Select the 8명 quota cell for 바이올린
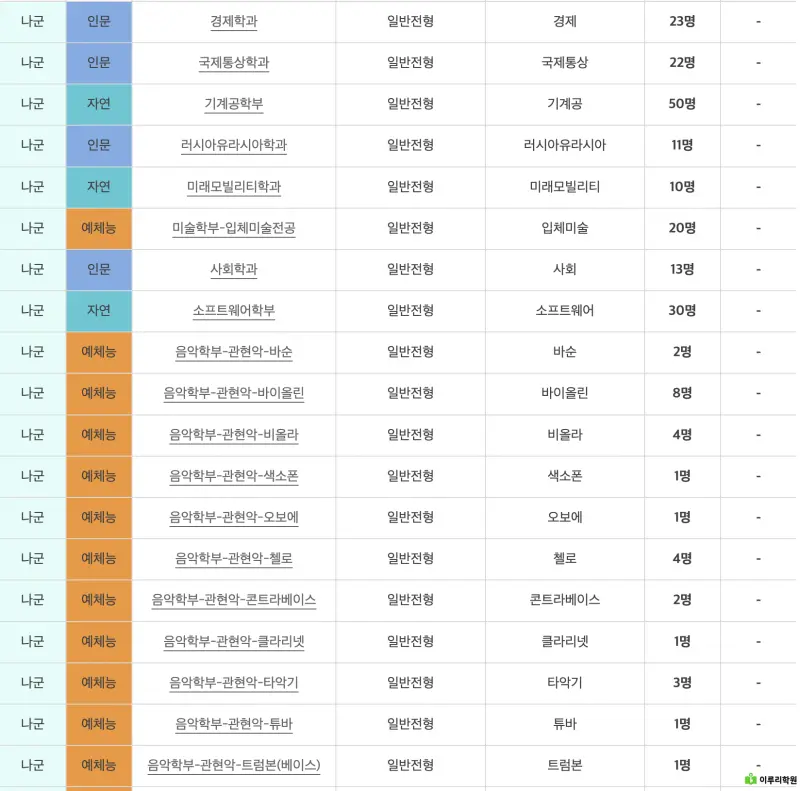The width and height of the screenshot is (800, 791). pos(682,393)
